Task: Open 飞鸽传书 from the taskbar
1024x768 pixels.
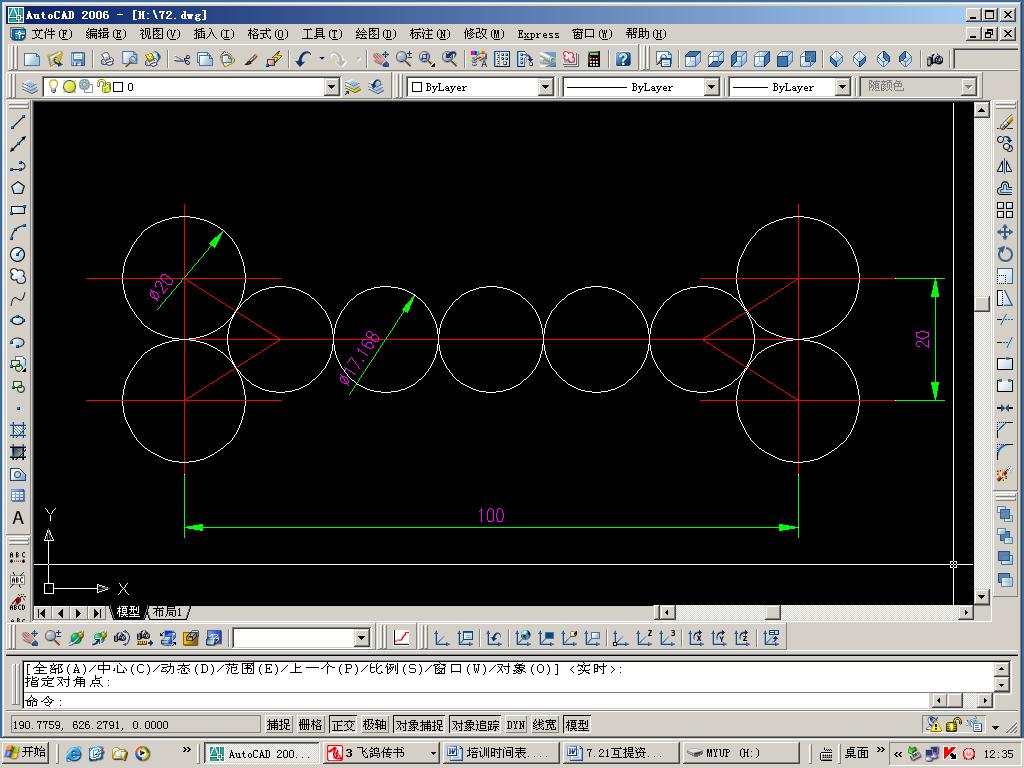Action: click(382, 753)
